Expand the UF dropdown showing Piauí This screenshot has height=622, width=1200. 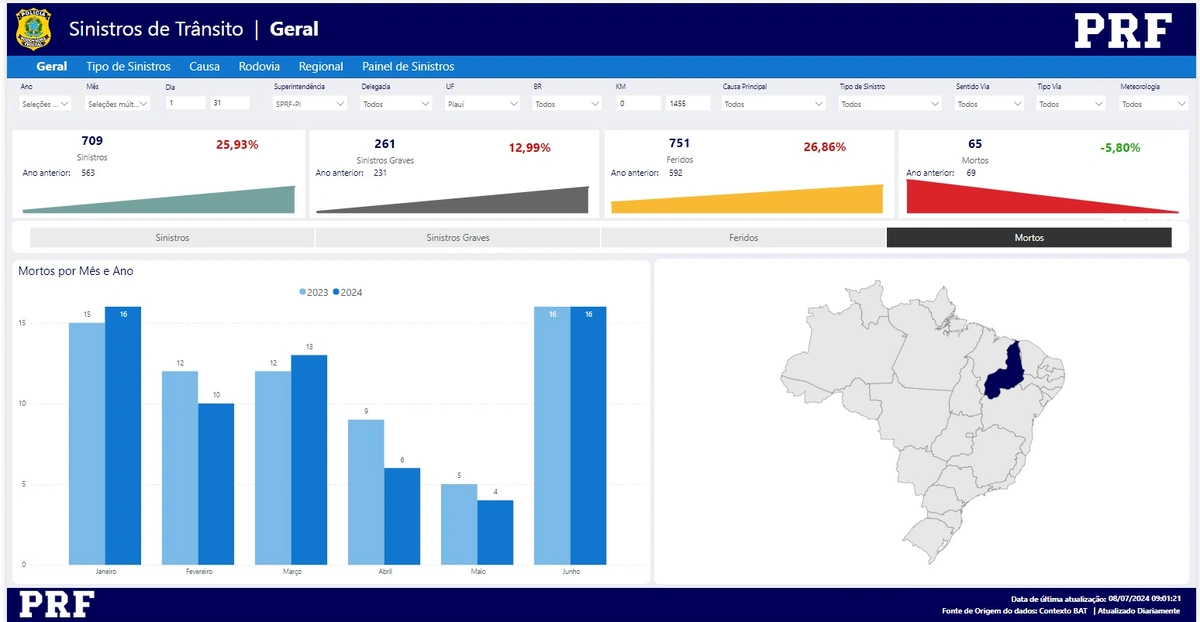coord(483,103)
